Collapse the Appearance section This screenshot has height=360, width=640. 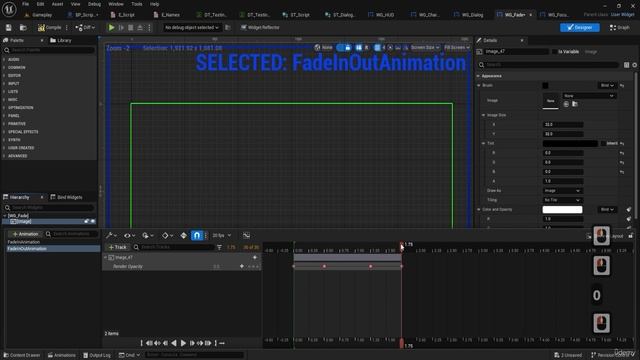point(478,76)
